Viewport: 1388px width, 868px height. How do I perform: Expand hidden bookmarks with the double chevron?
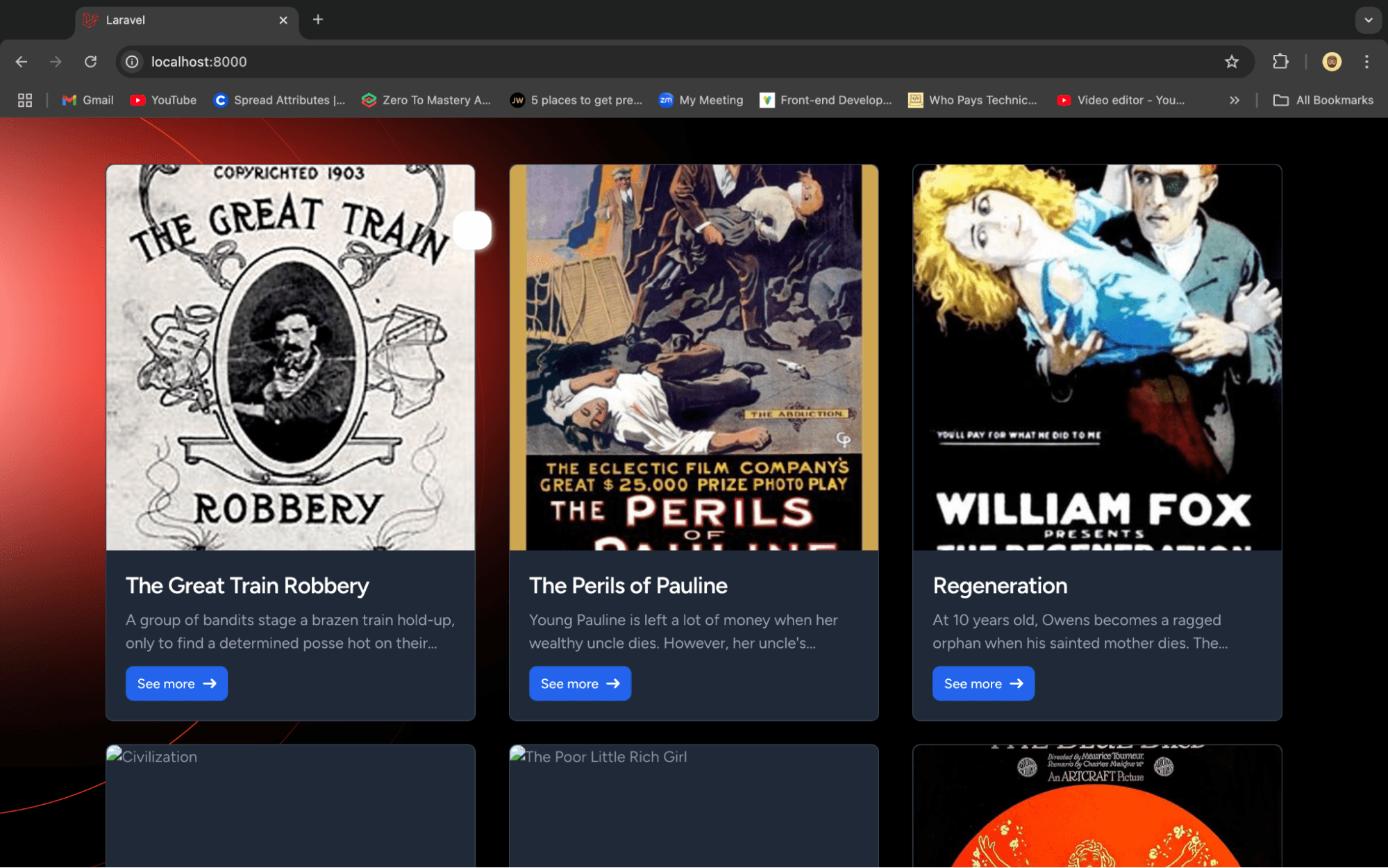tap(1234, 100)
